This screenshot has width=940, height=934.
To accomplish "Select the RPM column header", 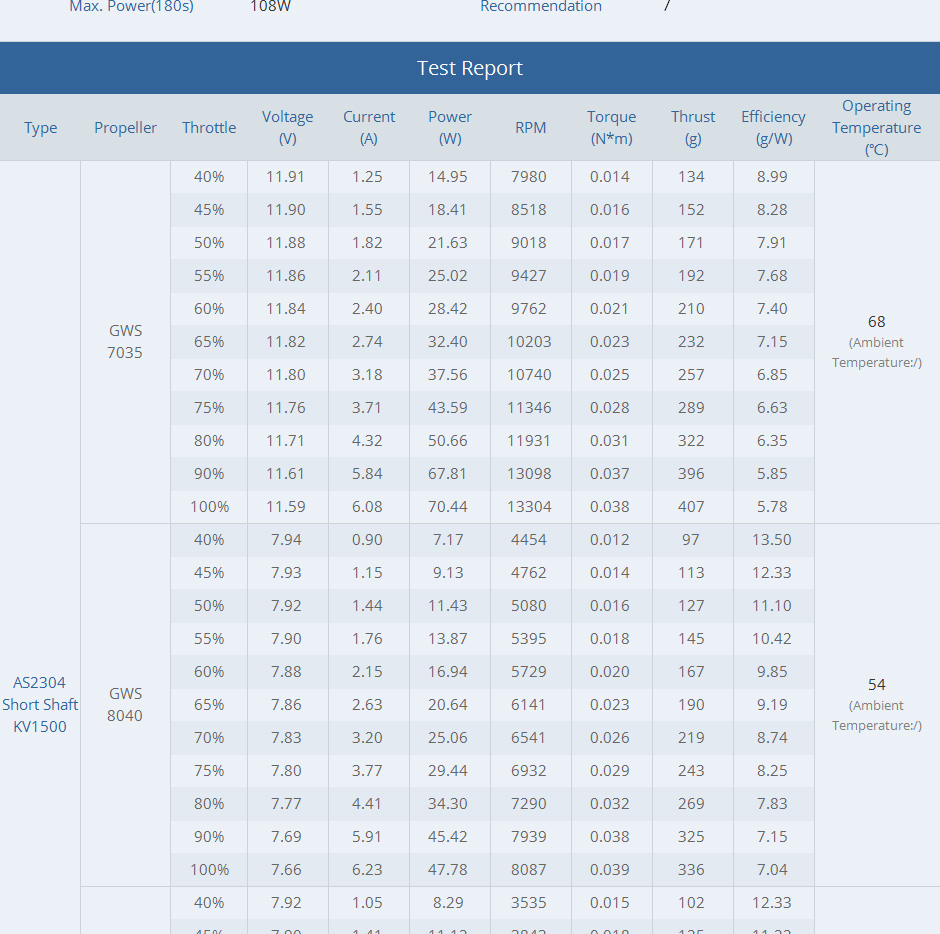I will click(531, 128).
